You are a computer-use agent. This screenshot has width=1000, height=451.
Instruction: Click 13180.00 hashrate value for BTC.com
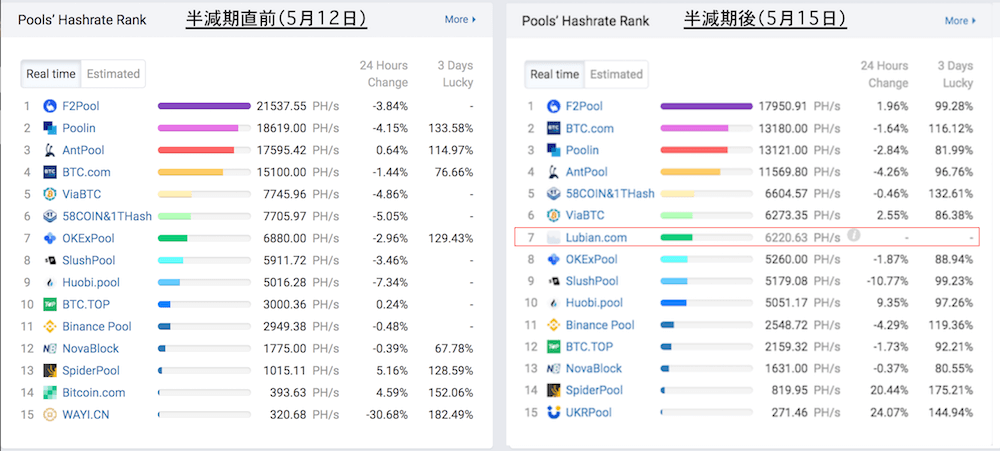[784, 128]
